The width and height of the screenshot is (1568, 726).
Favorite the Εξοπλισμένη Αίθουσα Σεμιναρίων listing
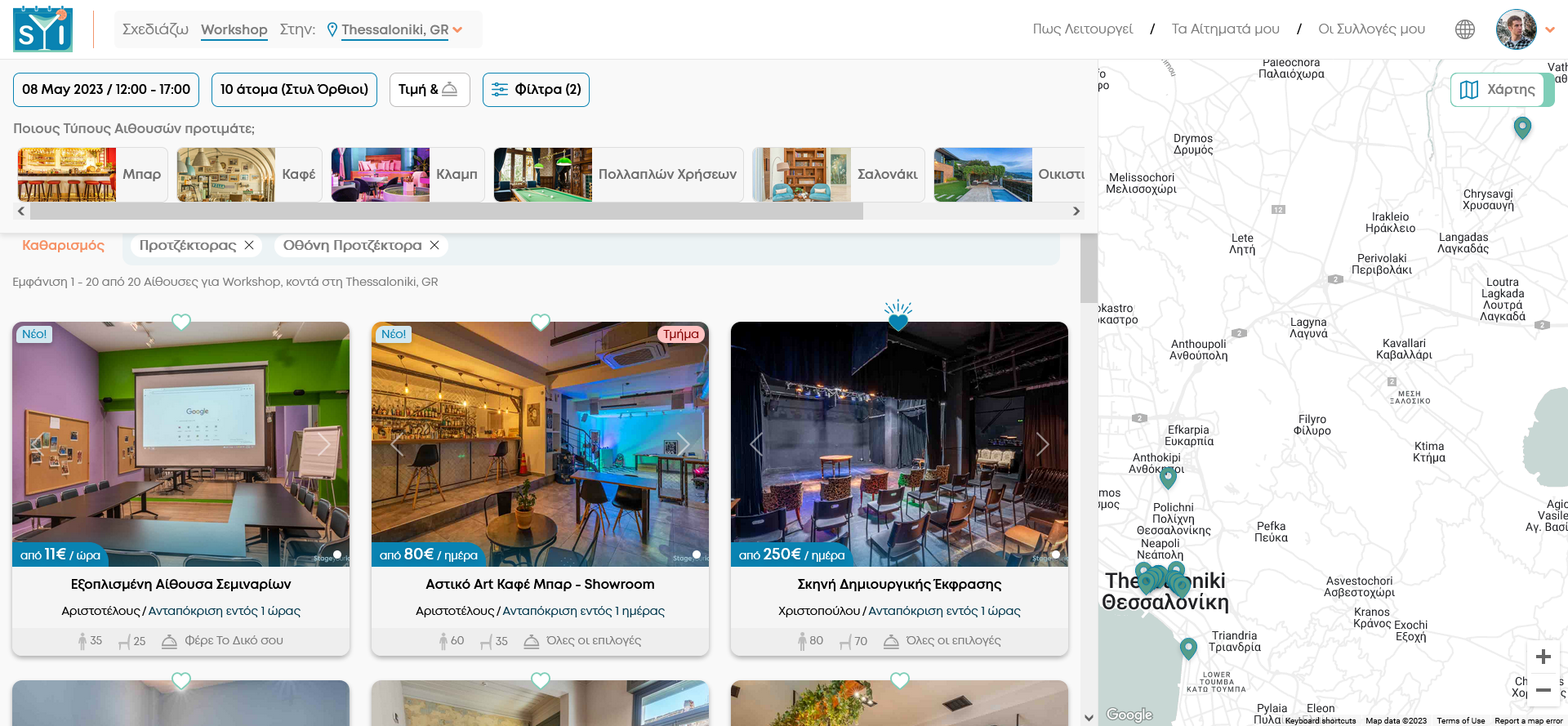(x=181, y=323)
